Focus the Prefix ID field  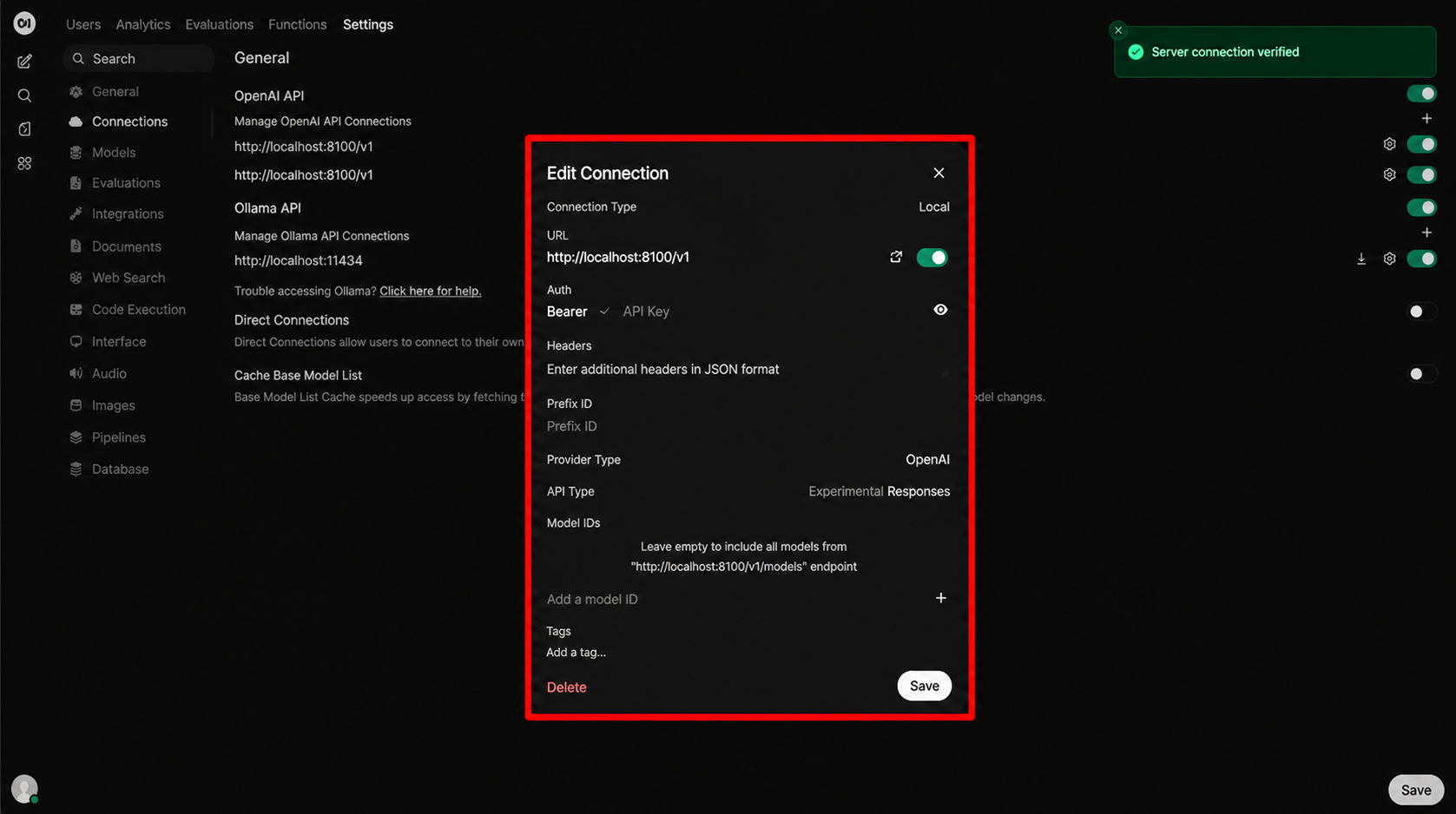(748, 426)
